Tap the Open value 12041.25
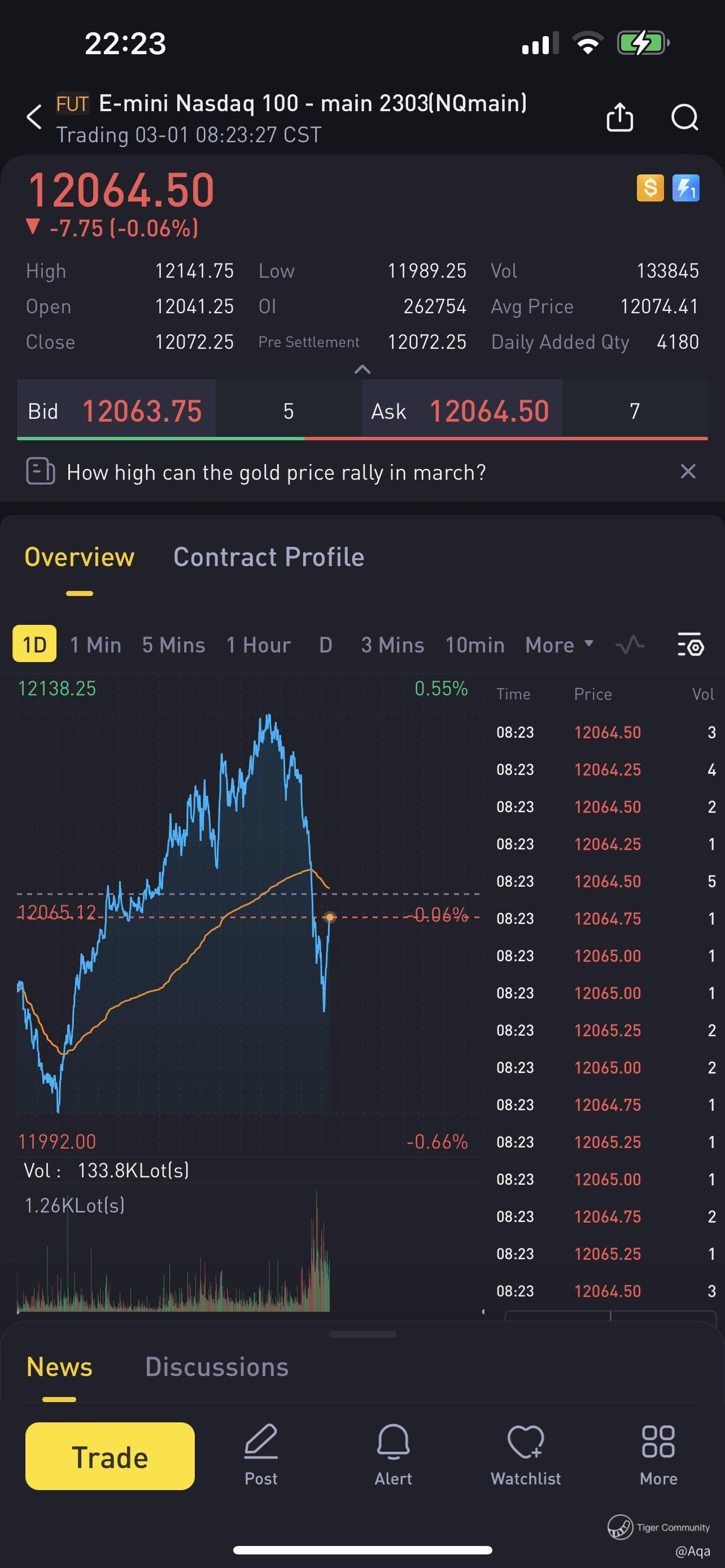This screenshot has height=1568, width=725. click(x=194, y=307)
